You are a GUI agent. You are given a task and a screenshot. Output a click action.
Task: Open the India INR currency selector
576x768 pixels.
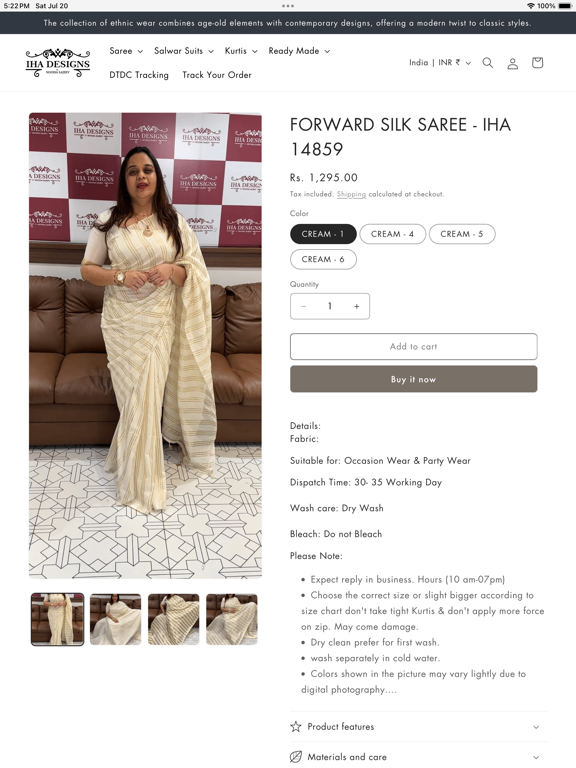[440, 63]
